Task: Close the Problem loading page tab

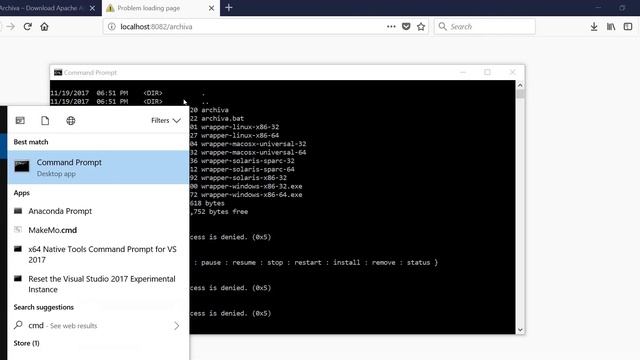Action: [211, 8]
